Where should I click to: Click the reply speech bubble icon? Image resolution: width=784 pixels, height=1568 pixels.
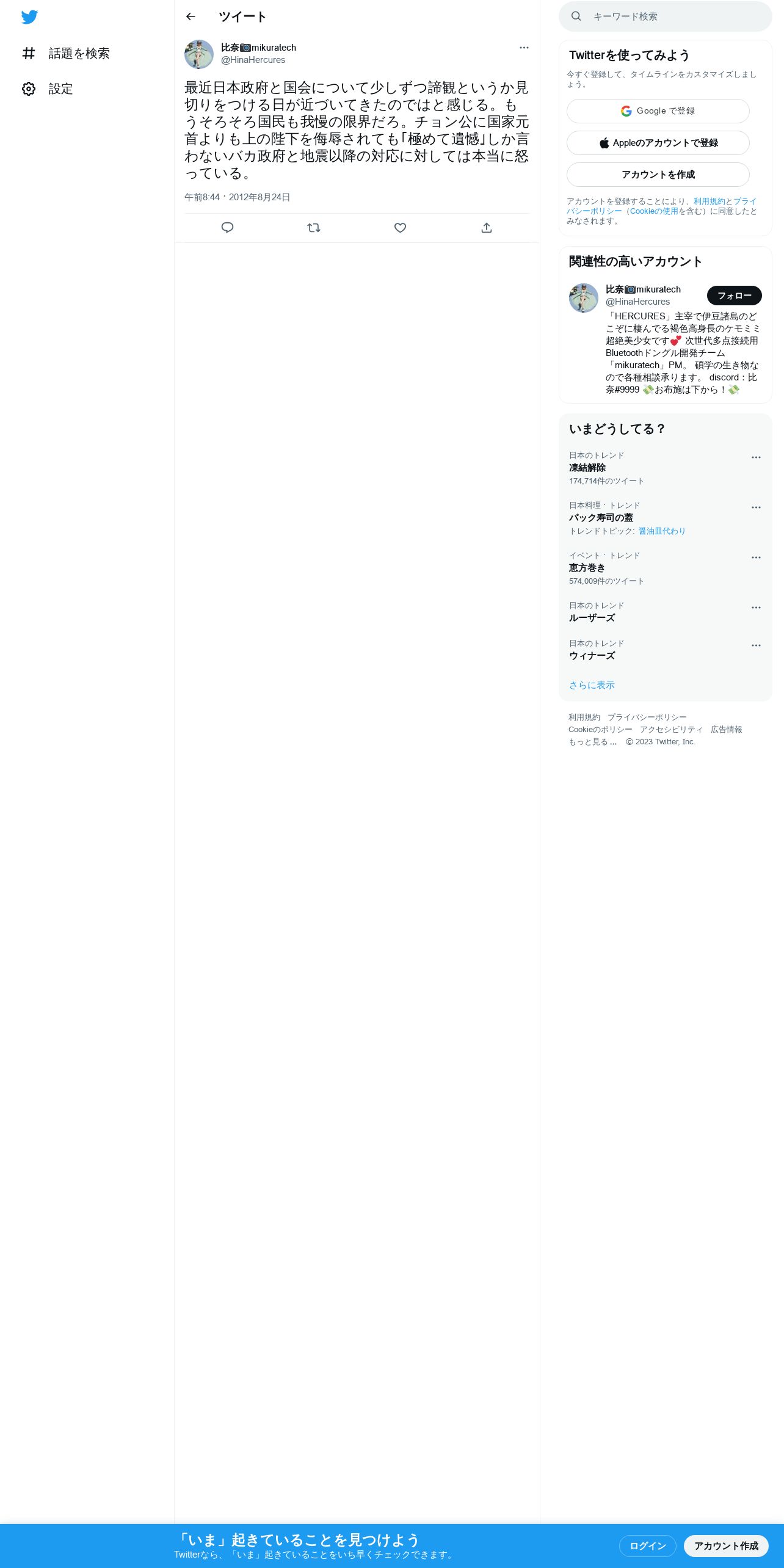tap(227, 228)
